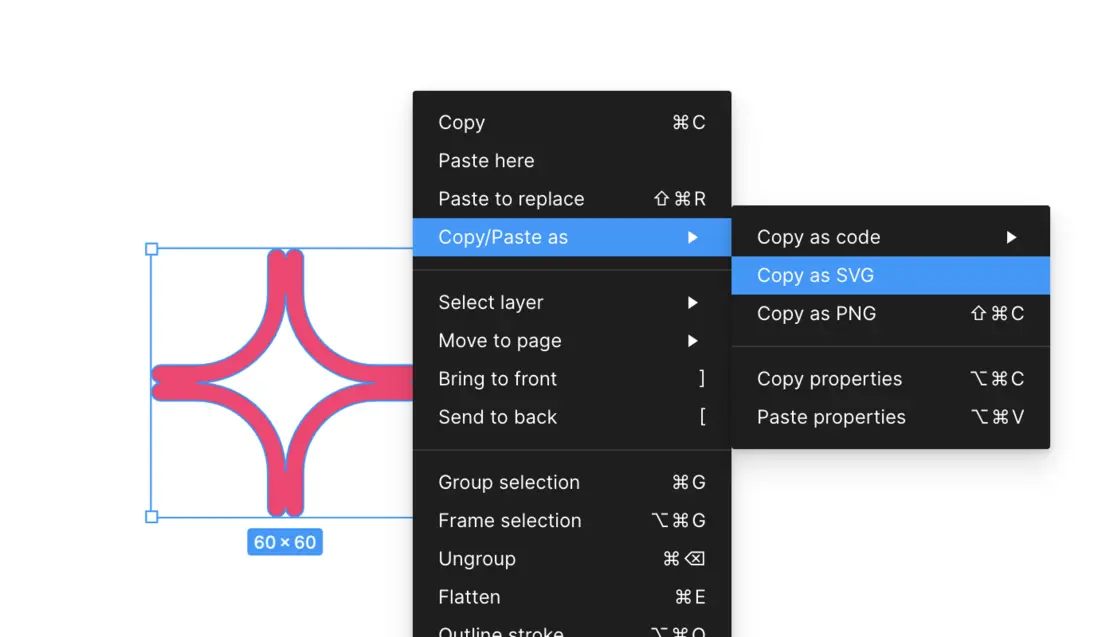
Task: Choose Copy as PNG
Action: click(x=816, y=313)
